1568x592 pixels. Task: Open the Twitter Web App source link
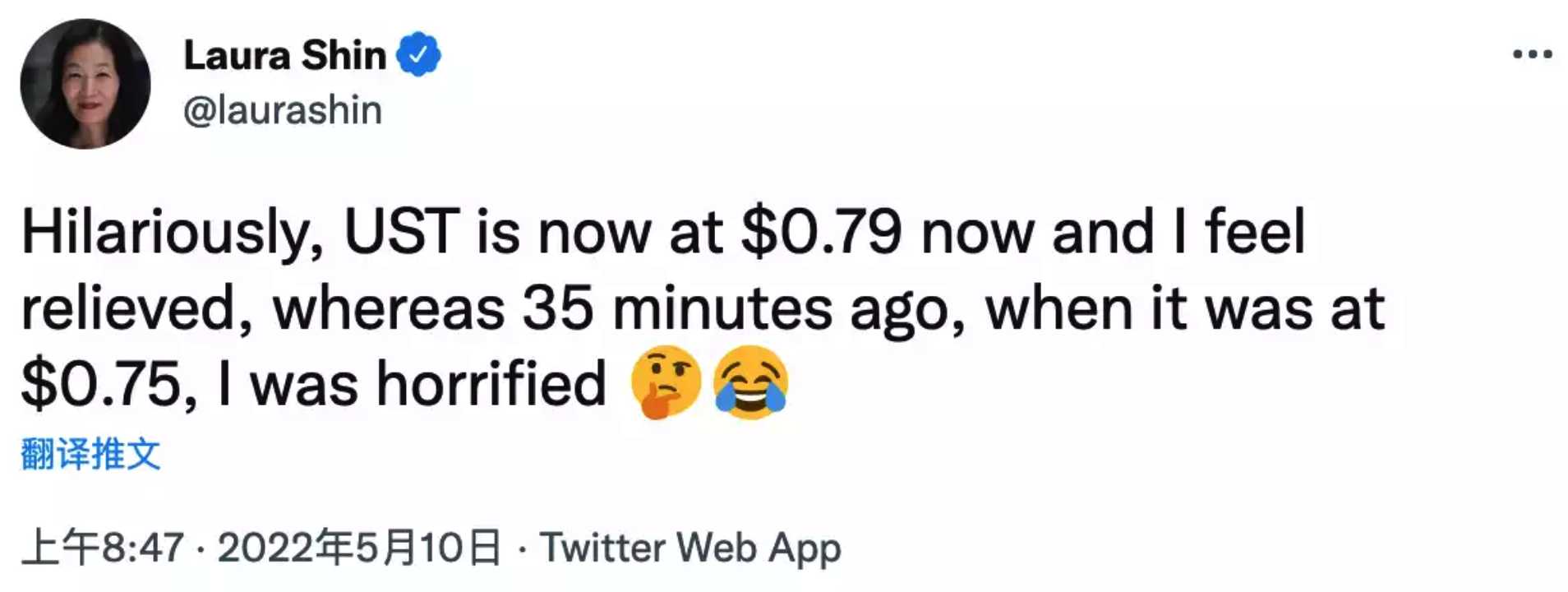coord(690,548)
